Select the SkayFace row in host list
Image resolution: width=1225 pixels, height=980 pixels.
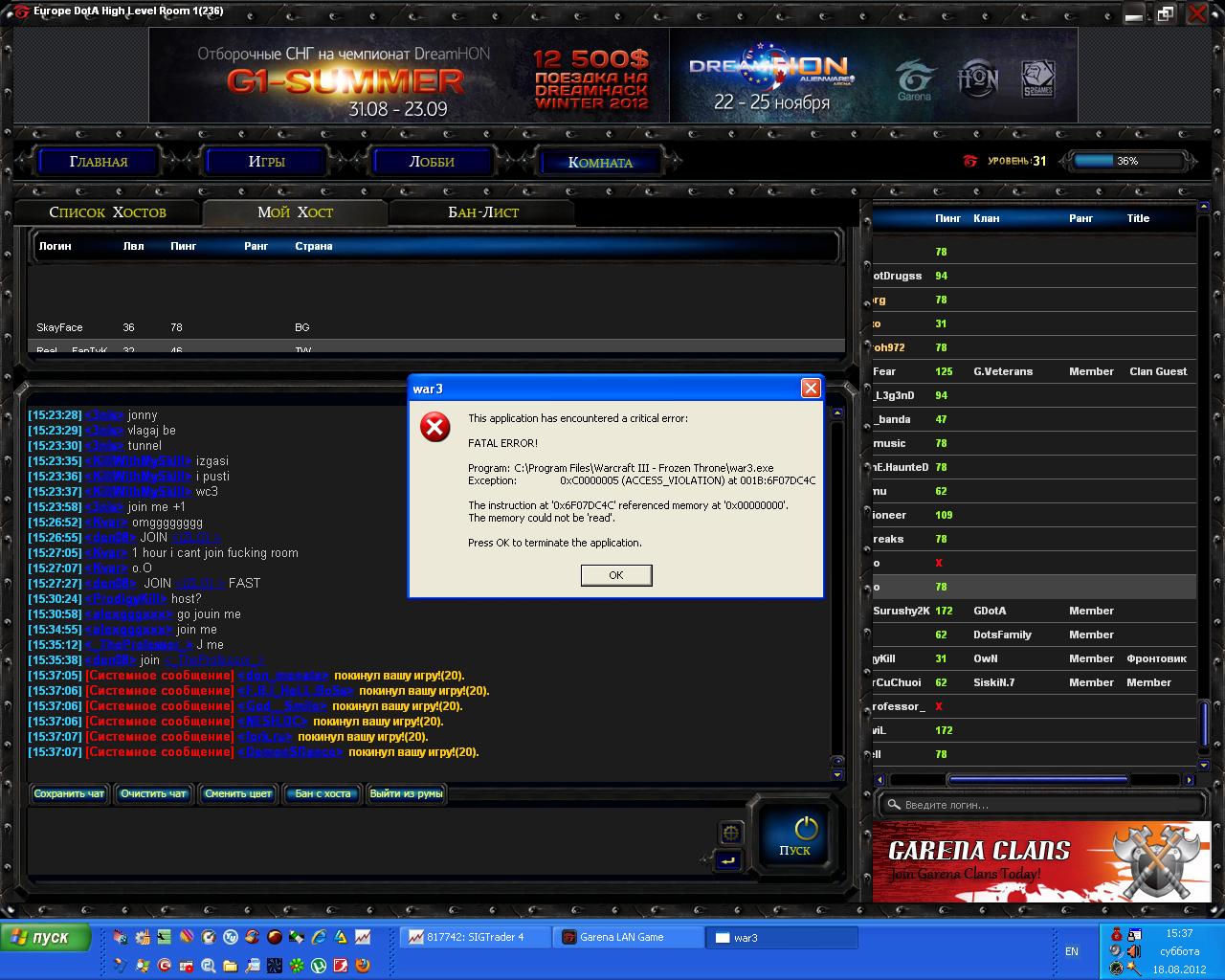coord(438,327)
